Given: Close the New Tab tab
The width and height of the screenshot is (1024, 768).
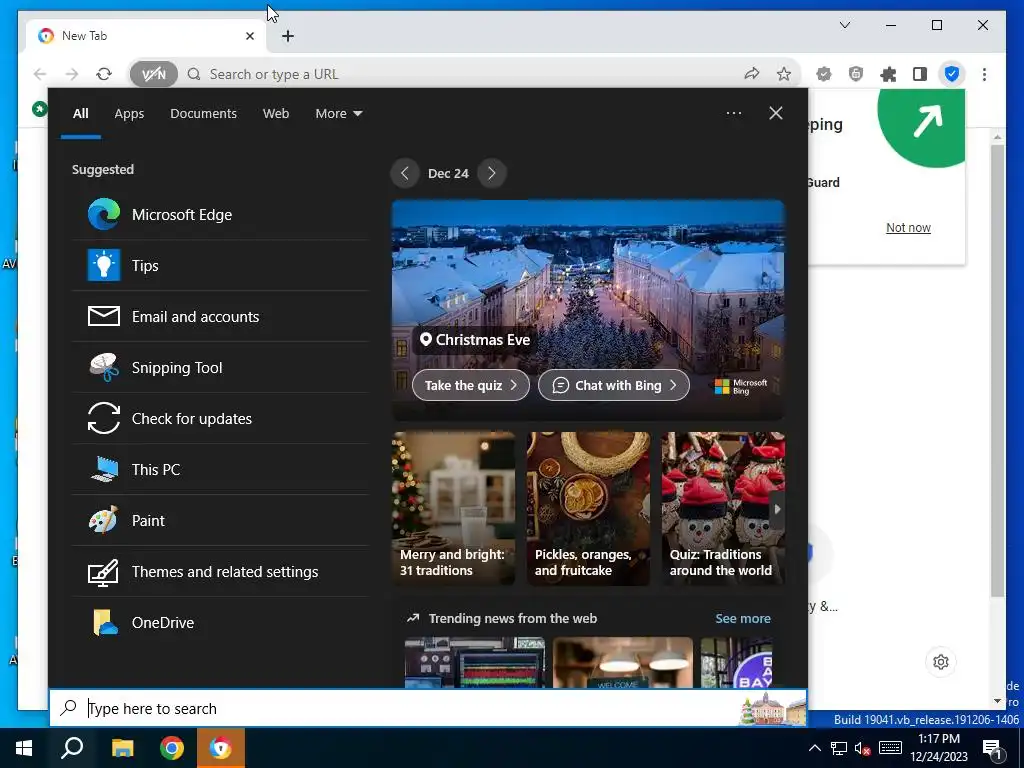Looking at the screenshot, I should point(249,36).
